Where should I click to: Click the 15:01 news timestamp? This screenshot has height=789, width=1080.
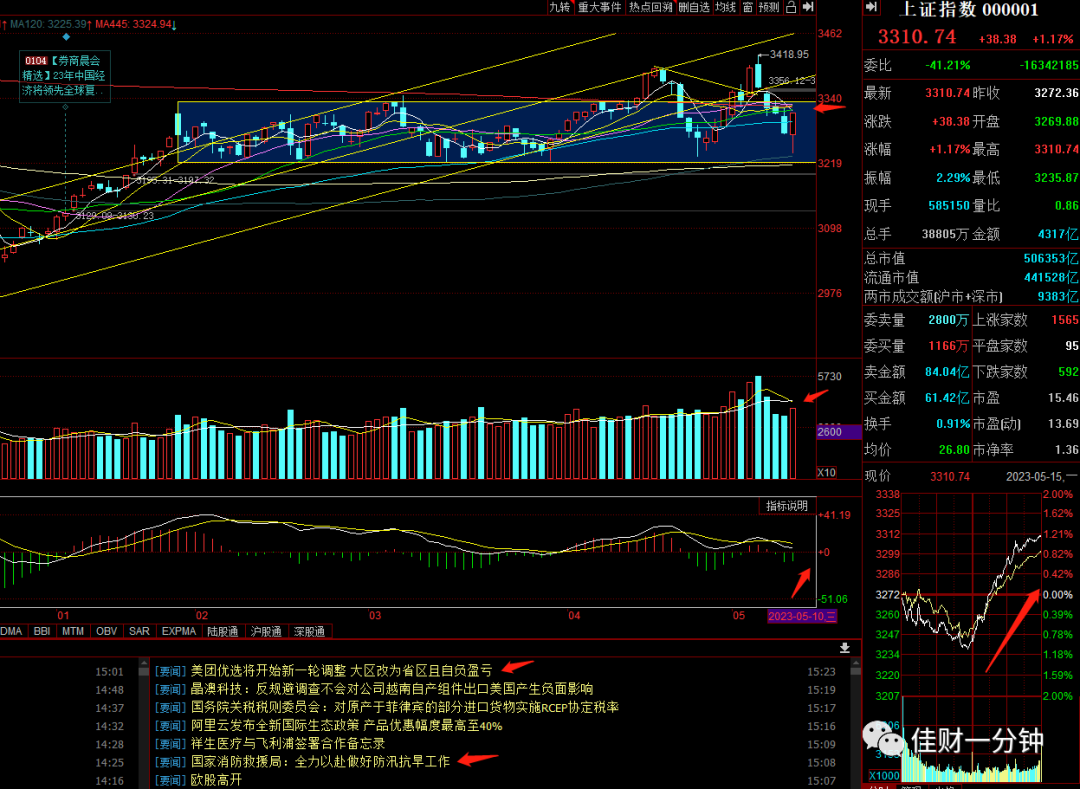click(x=110, y=671)
